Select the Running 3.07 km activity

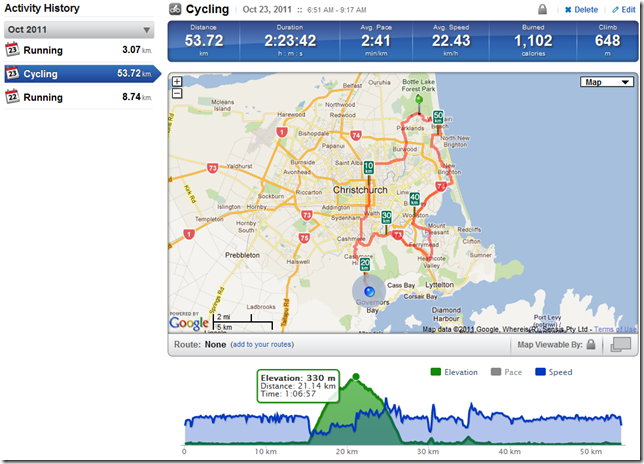click(x=79, y=50)
